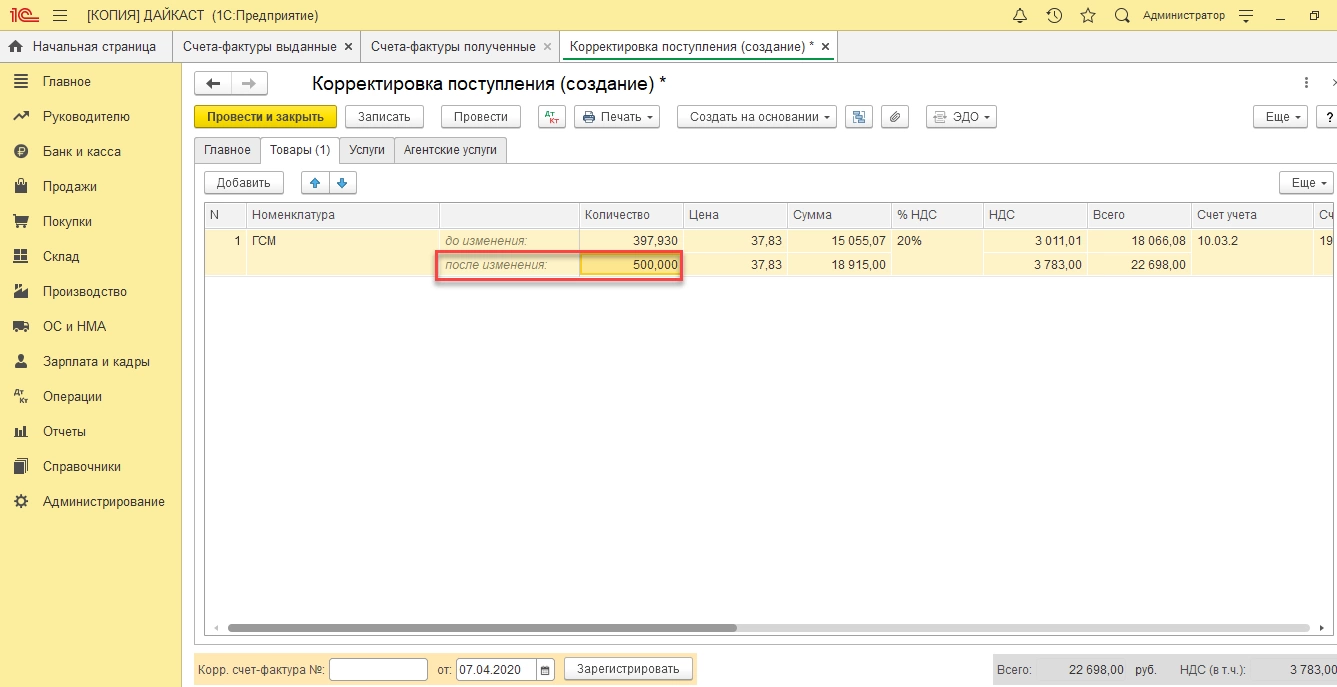The height and width of the screenshot is (687, 1337).
Task: Open service settings icon next to Администратор
Action: pos(1246,16)
